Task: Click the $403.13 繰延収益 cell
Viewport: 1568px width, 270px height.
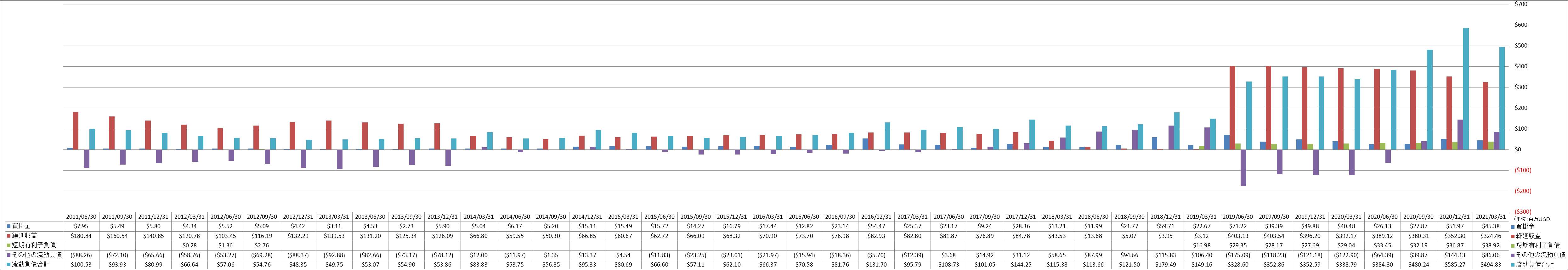Action: coord(1238,236)
